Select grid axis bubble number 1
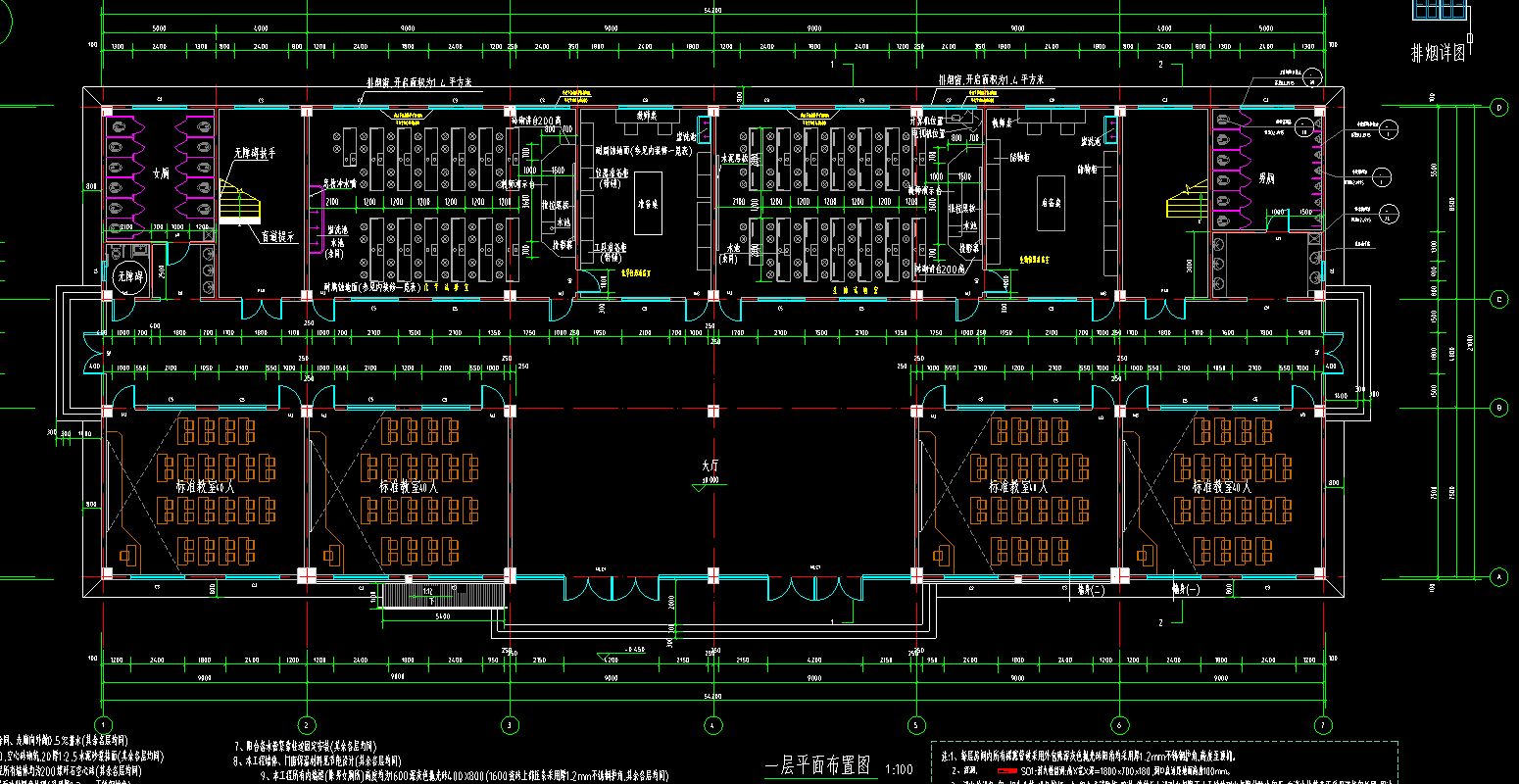 [x=102, y=725]
